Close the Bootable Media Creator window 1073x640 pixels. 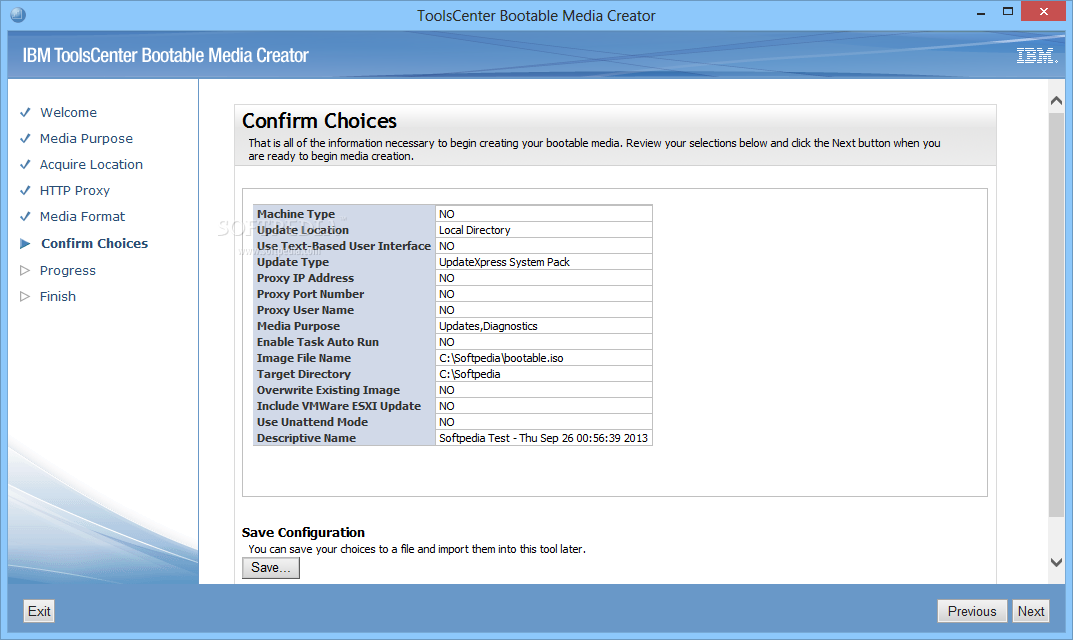click(x=1044, y=12)
